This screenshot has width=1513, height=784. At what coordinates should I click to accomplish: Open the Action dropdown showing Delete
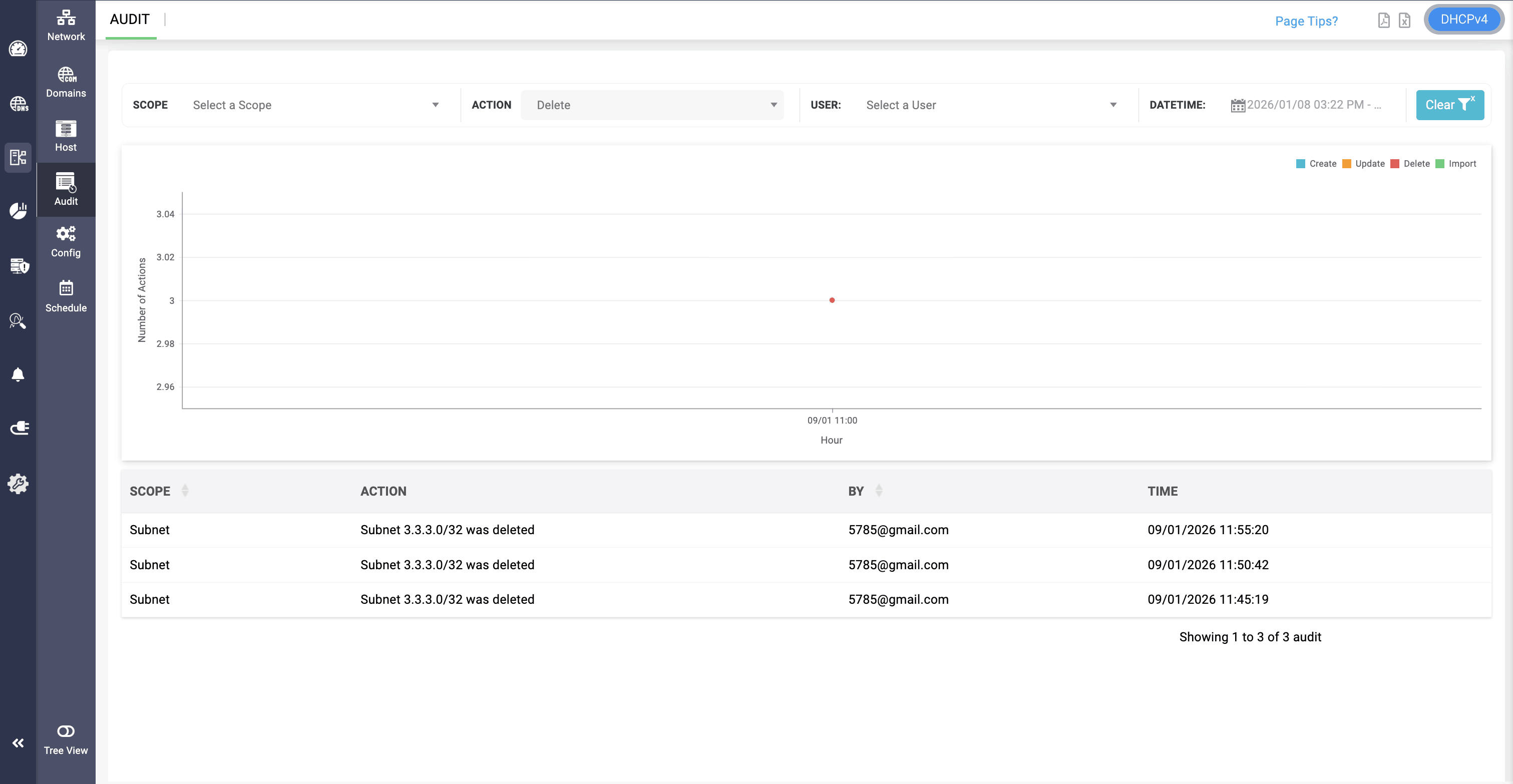[652, 105]
